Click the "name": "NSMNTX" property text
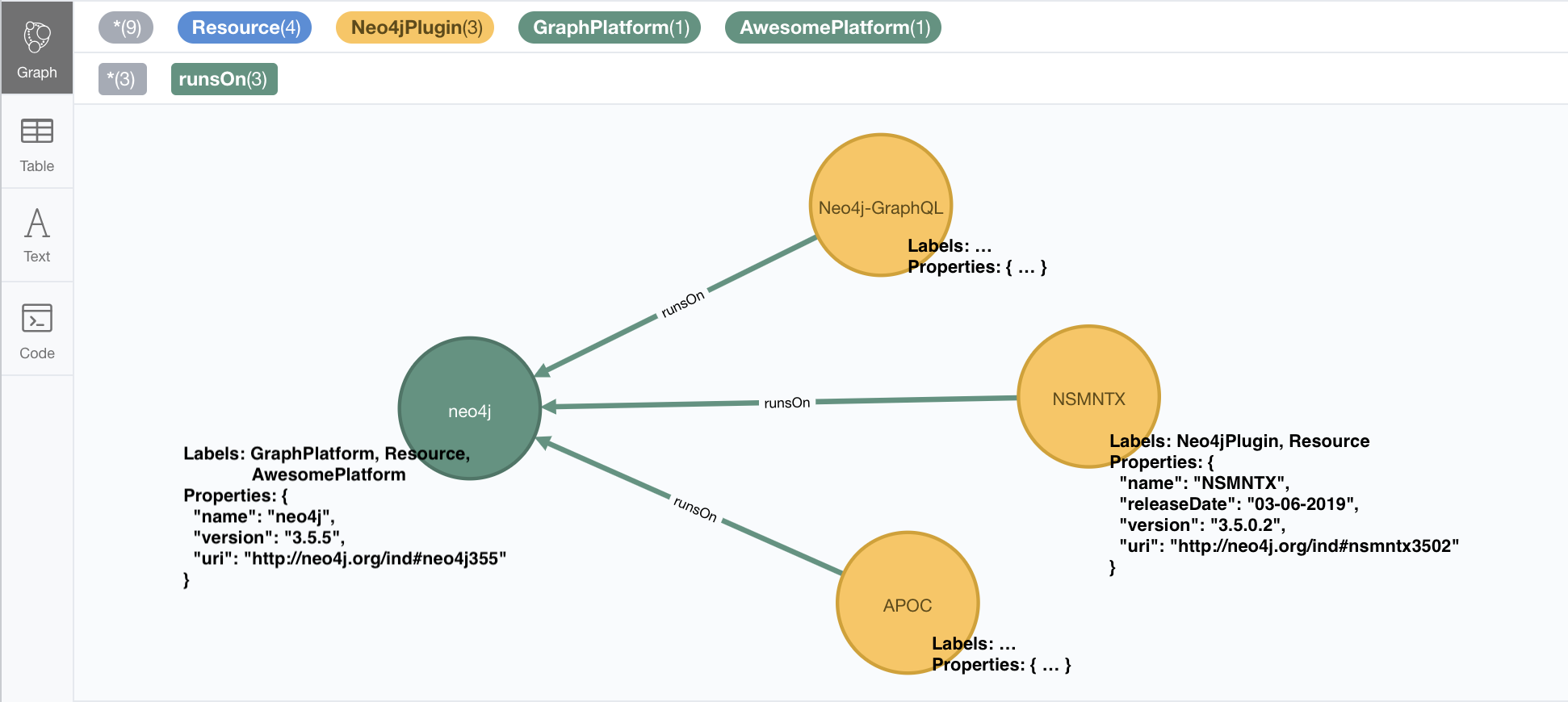1568x702 pixels. [1205, 483]
